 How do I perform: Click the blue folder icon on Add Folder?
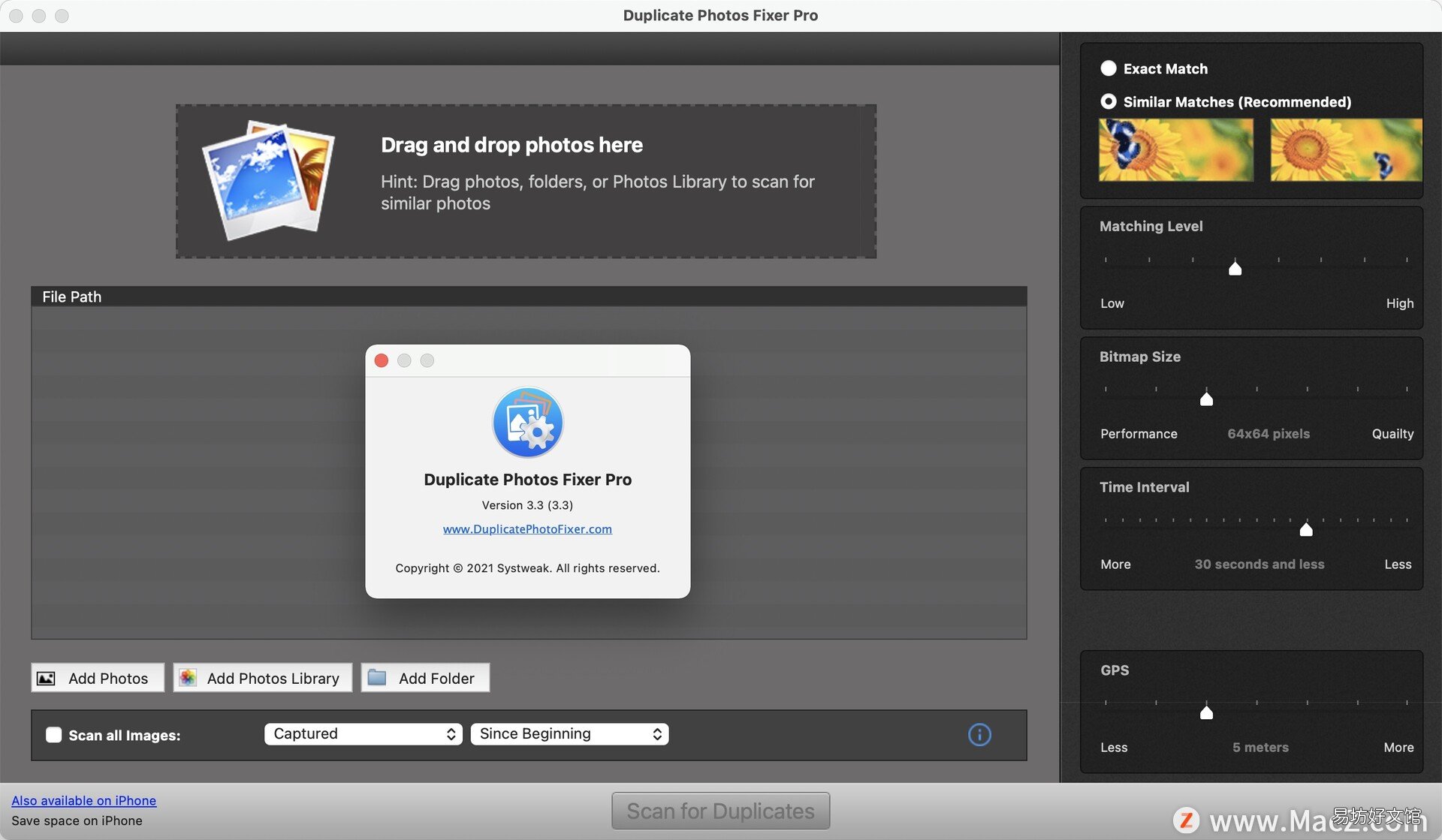(377, 678)
